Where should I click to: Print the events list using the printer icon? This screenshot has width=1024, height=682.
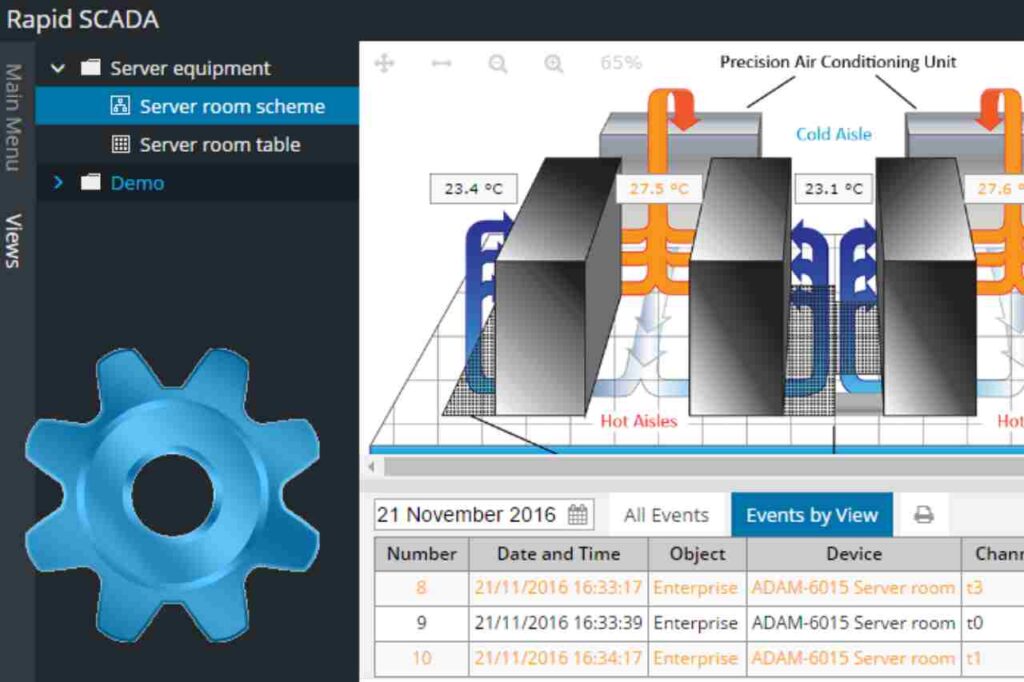tap(926, 514)
